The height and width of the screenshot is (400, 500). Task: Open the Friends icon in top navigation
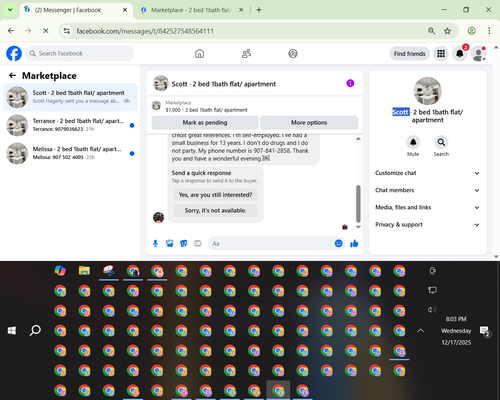click(x=246, y=53)
